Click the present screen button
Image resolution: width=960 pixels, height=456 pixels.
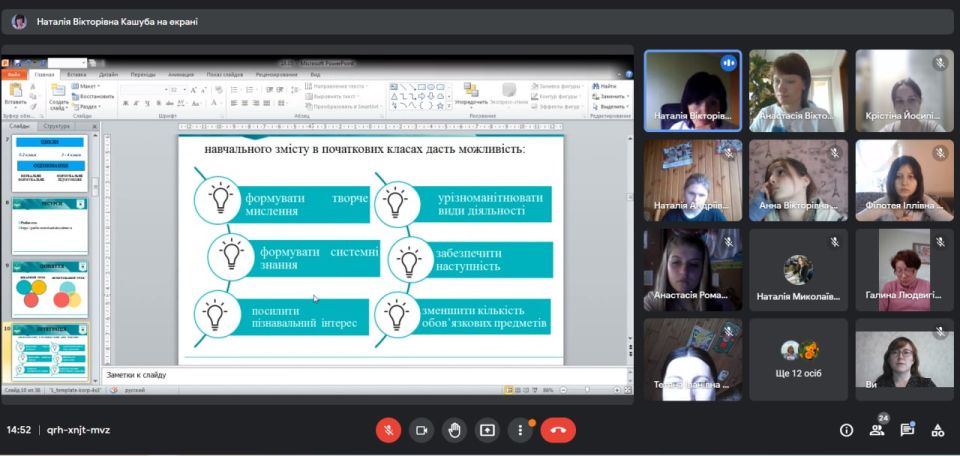pos(487,430)
